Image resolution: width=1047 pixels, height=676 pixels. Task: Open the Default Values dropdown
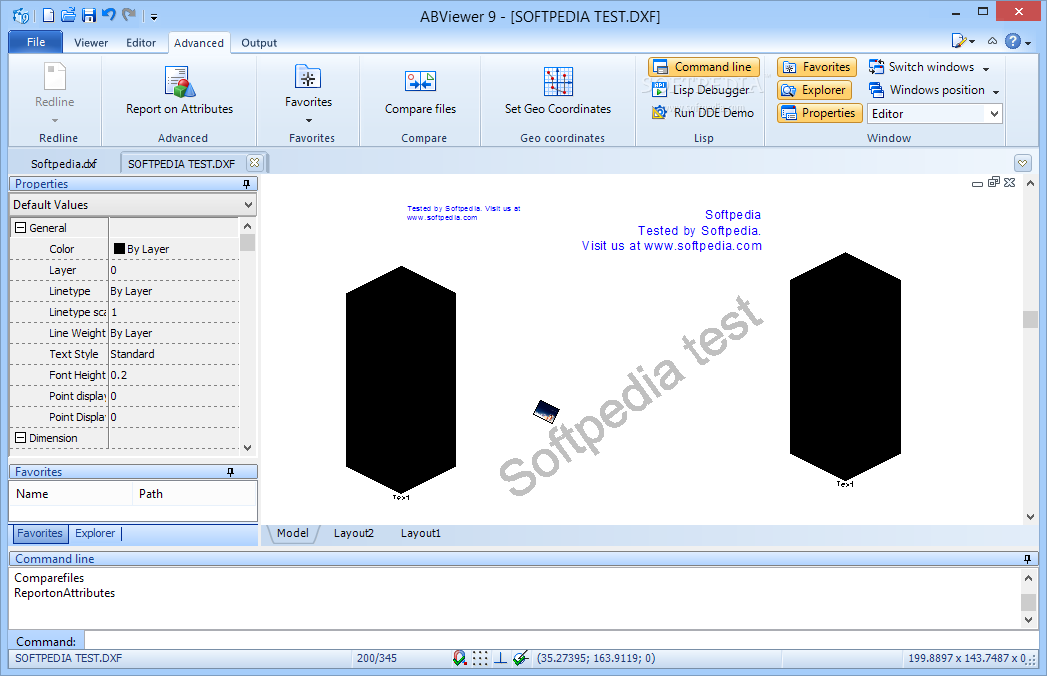[248, 204]
